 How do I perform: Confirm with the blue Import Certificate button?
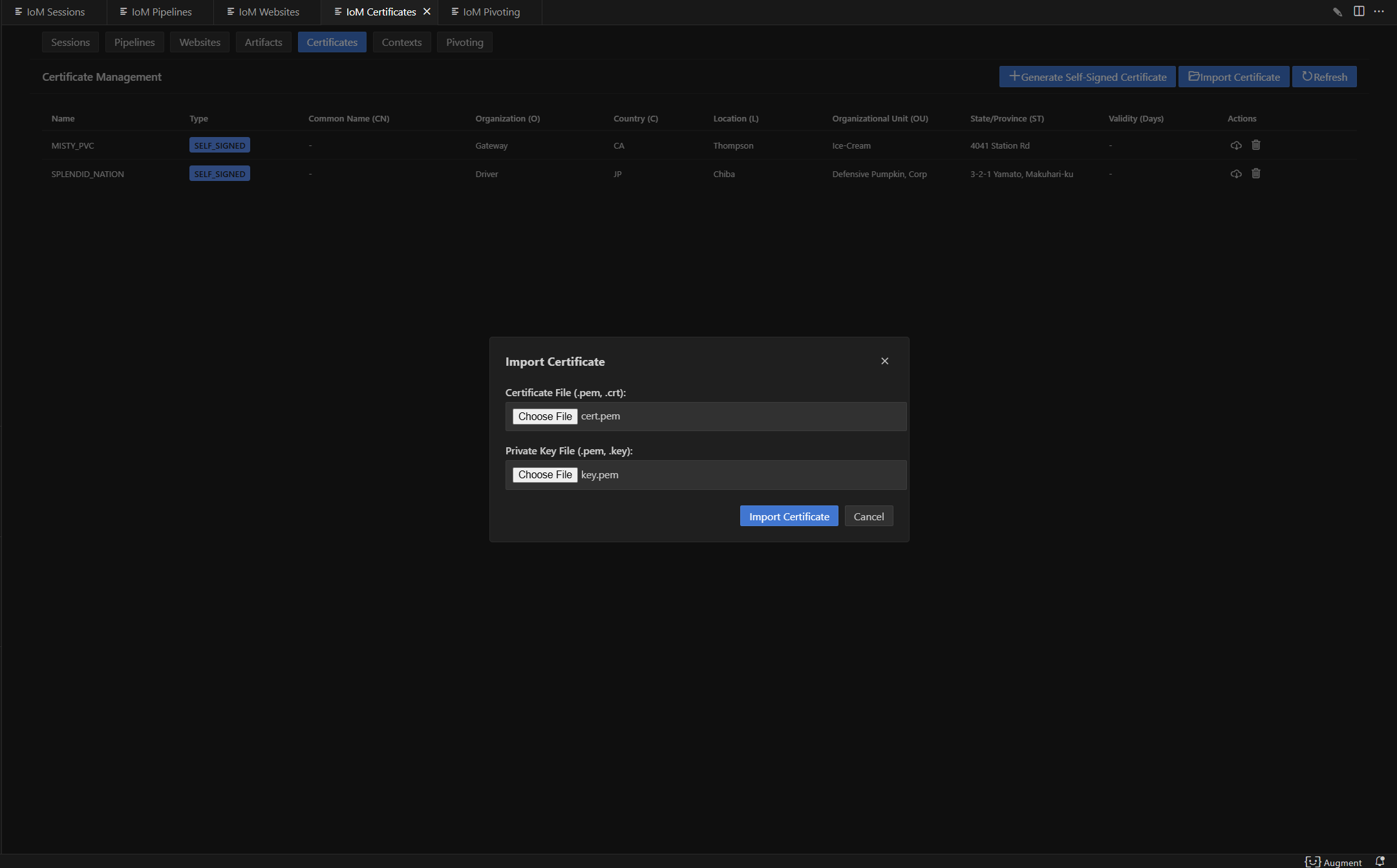coord(789,516)
